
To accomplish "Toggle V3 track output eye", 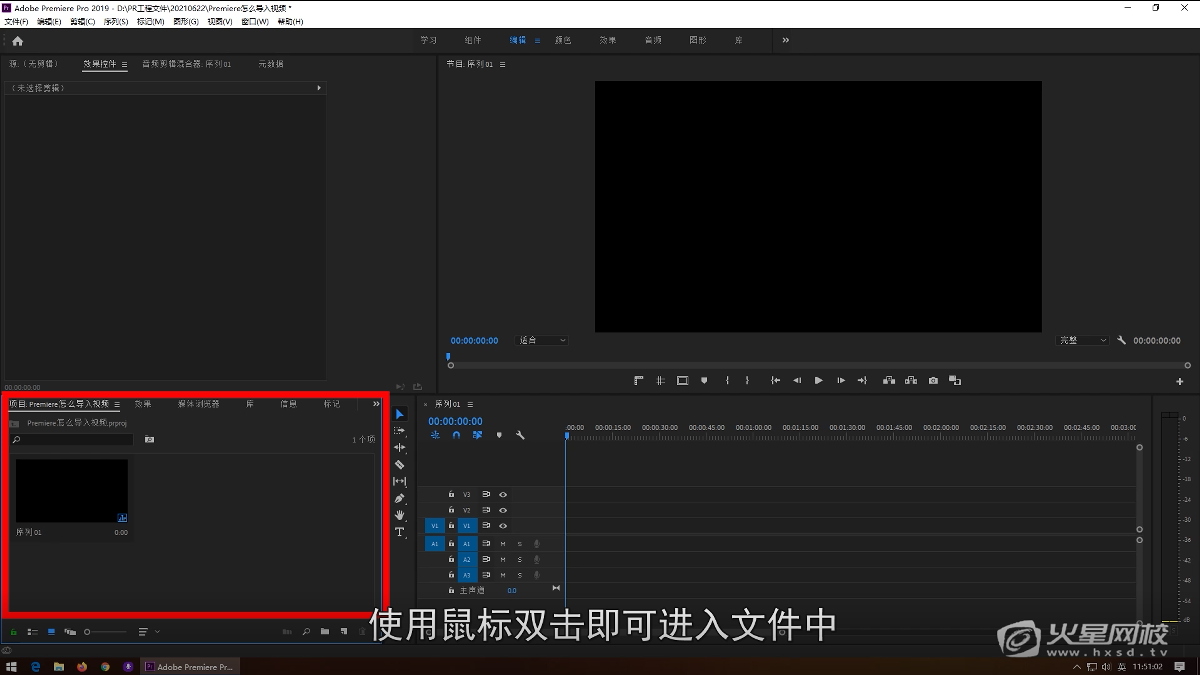I will pyautogui.click(x=503, y=494).
